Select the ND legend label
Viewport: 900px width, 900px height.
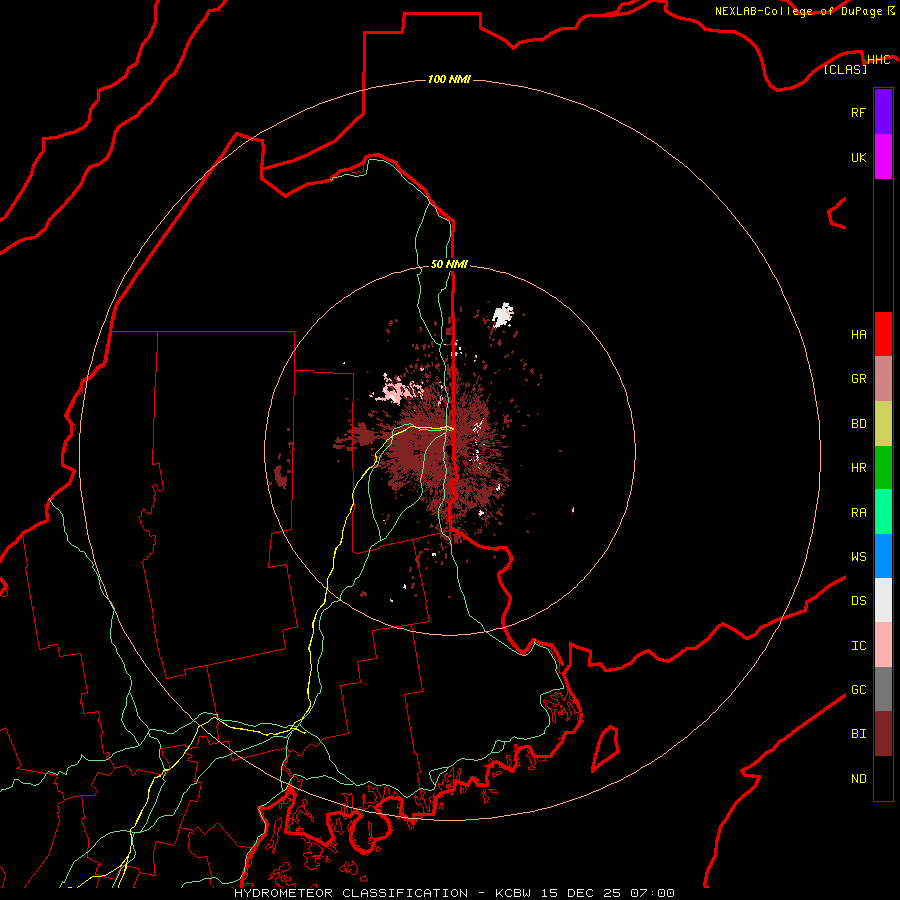coord(858,778)
